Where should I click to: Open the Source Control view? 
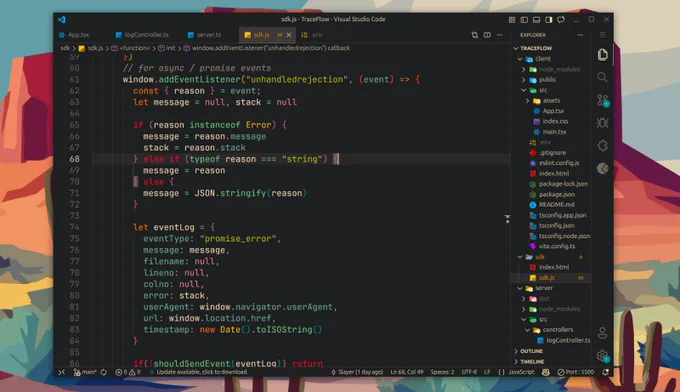(602, 101)
